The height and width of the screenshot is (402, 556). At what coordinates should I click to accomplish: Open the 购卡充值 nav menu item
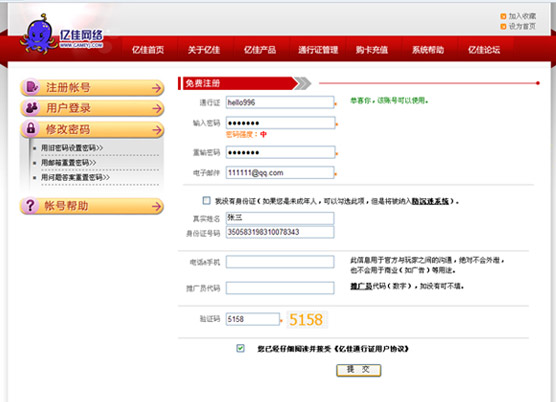(x=372, y=50)
